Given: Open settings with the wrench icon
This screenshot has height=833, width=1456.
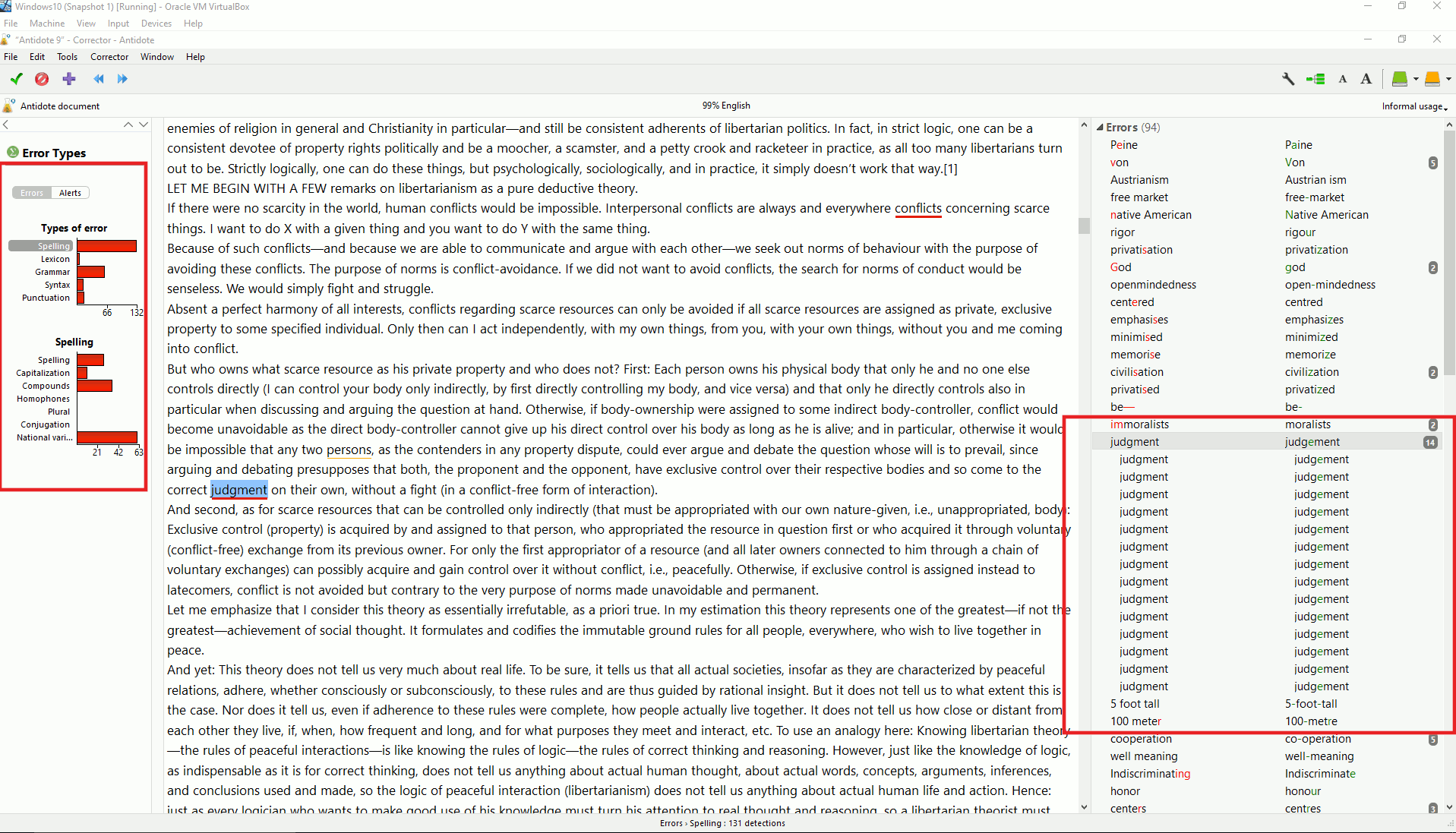Looking at the screenshot, I should [1288, 79].
